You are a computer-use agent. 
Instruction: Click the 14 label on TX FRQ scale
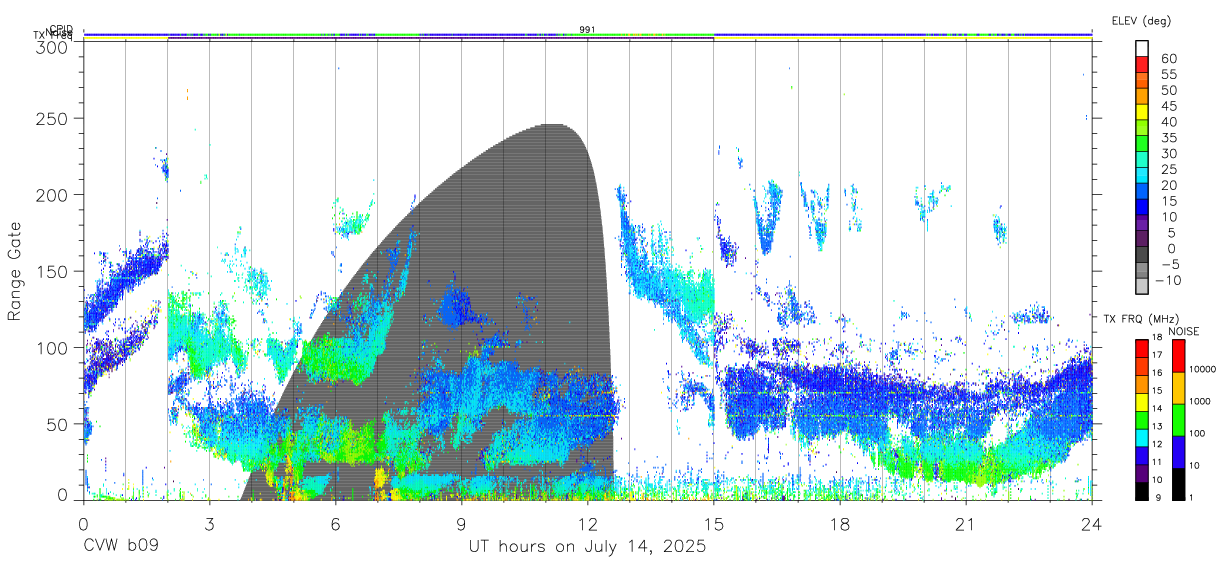(x=1157, y=408)
